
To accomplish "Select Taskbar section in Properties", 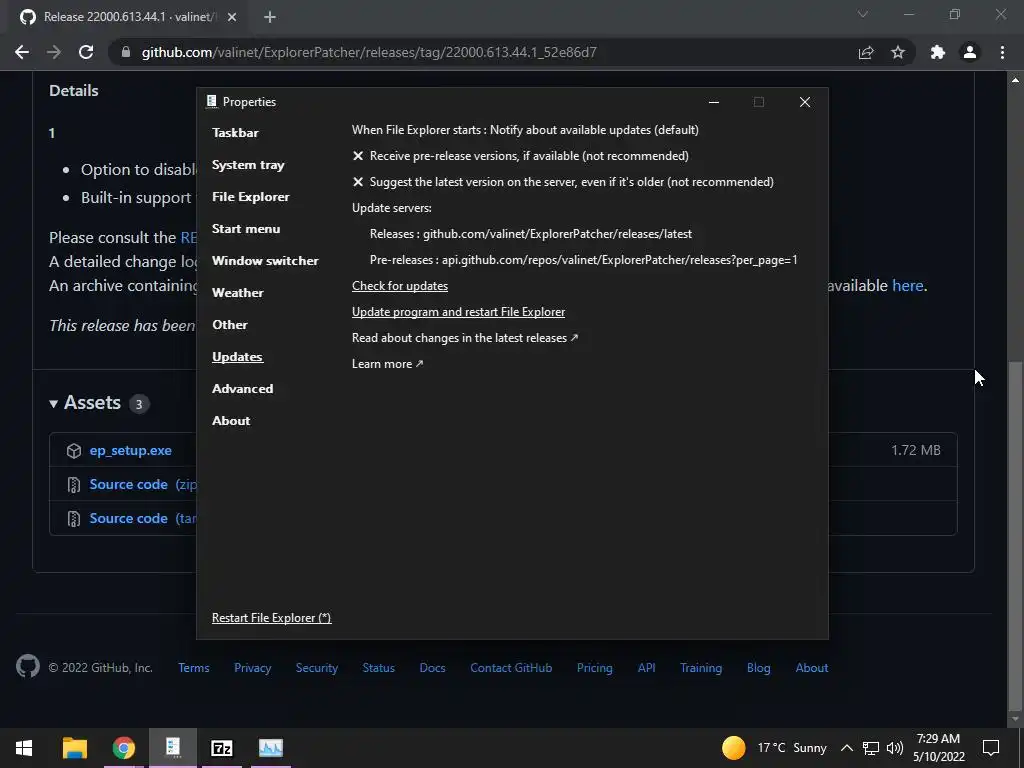I will 235,133.
